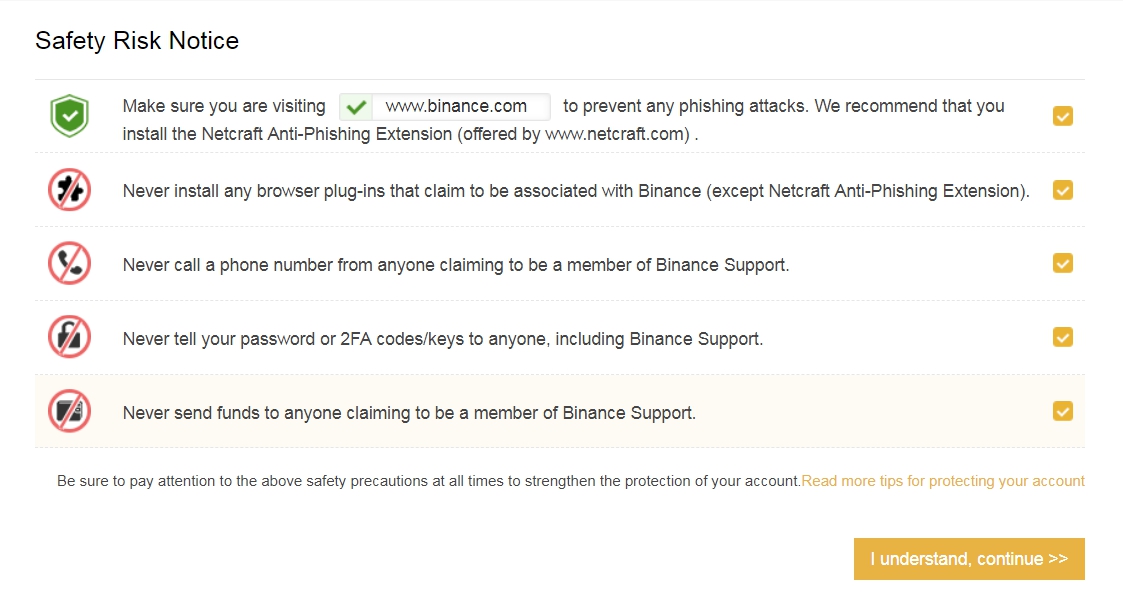
Task: Click the crossed-out browser plug-in icon
Action: pyautogui.click(x=69, y=190)
